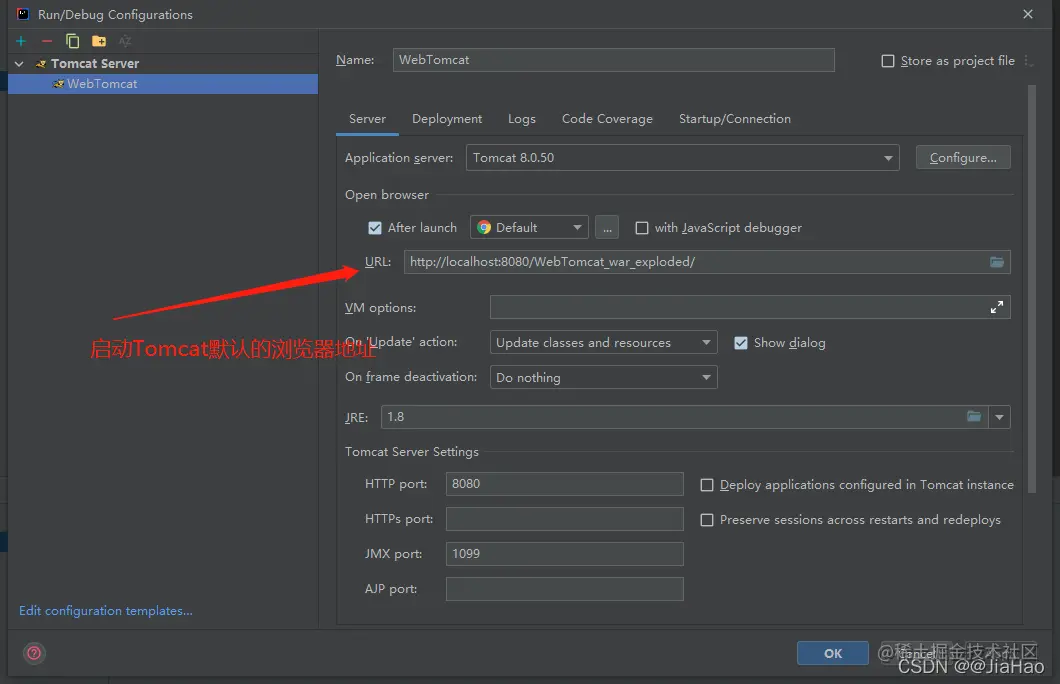This screenshot has height=684, width=1060.
Task: Click the folder icon in the URL field
Action: point(996,262)
